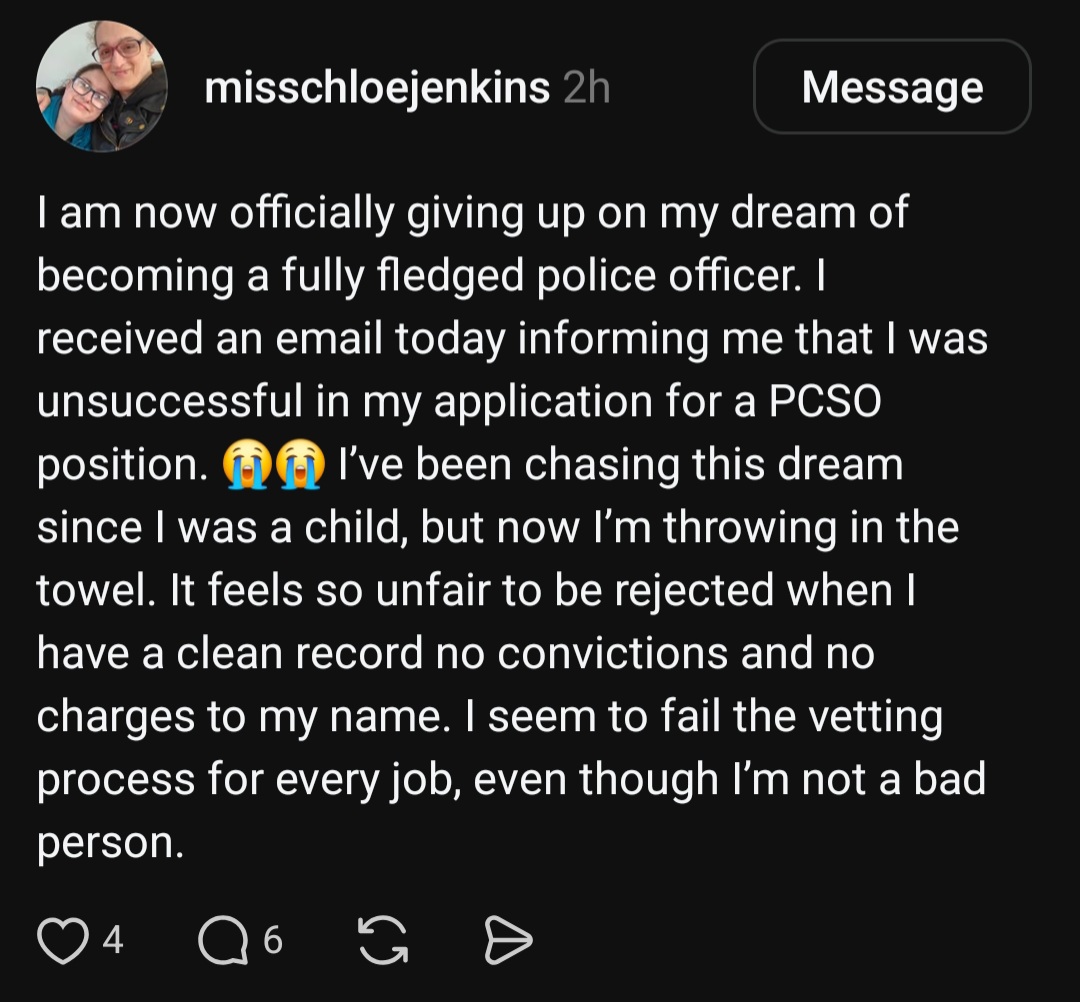Click the line starting "have a clean record"
This screenshot has width=1080, height=1002.
456,654
